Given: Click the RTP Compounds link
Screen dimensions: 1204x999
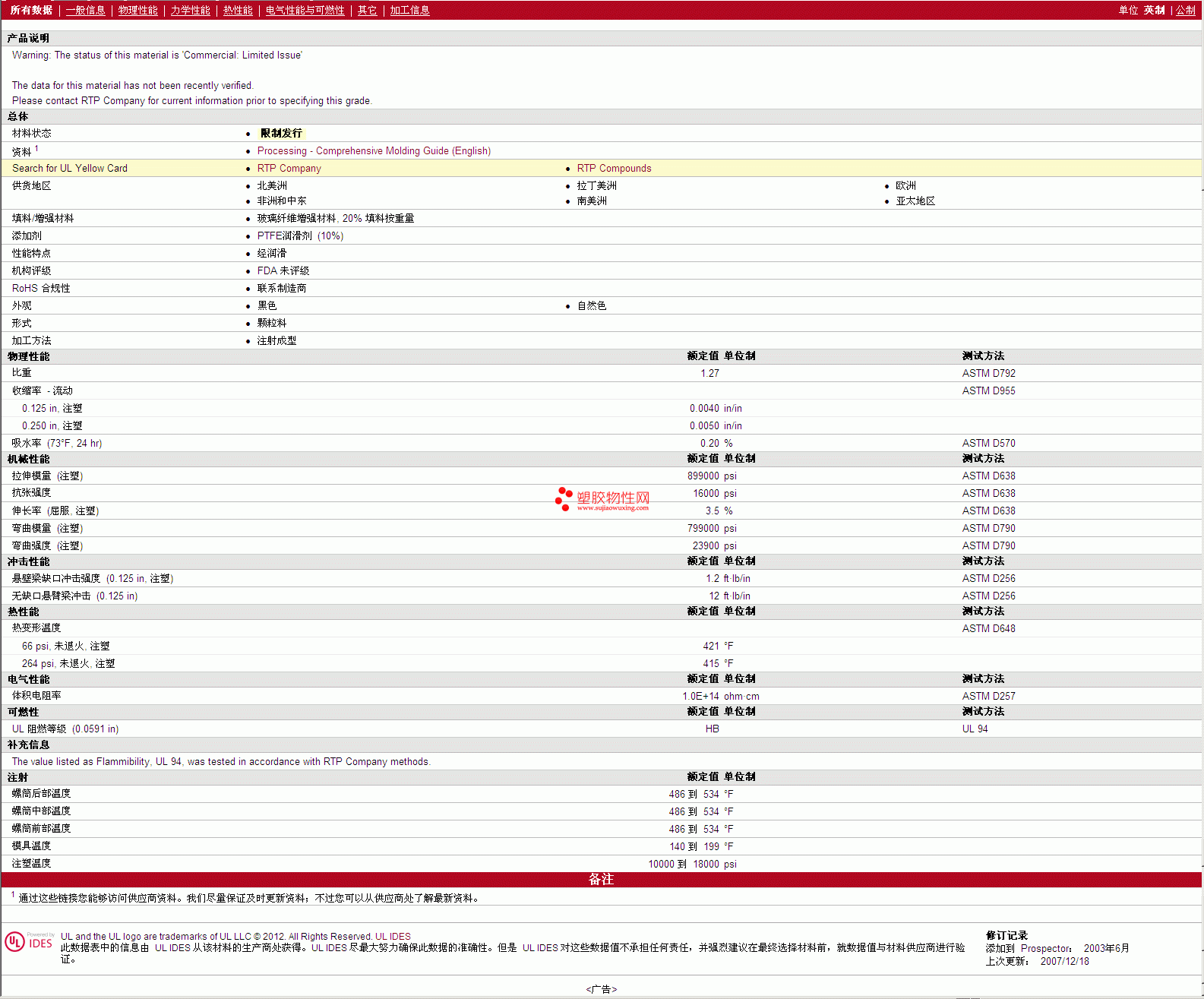Looking at the screenshot, I should pyautogui.click(x=614, y=168).
